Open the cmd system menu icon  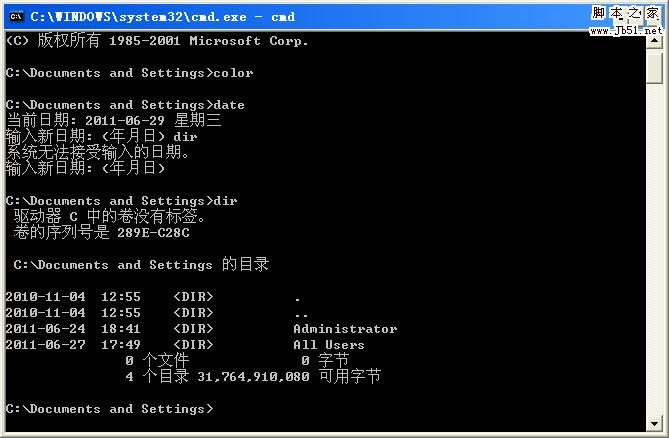tap(16, 17)
